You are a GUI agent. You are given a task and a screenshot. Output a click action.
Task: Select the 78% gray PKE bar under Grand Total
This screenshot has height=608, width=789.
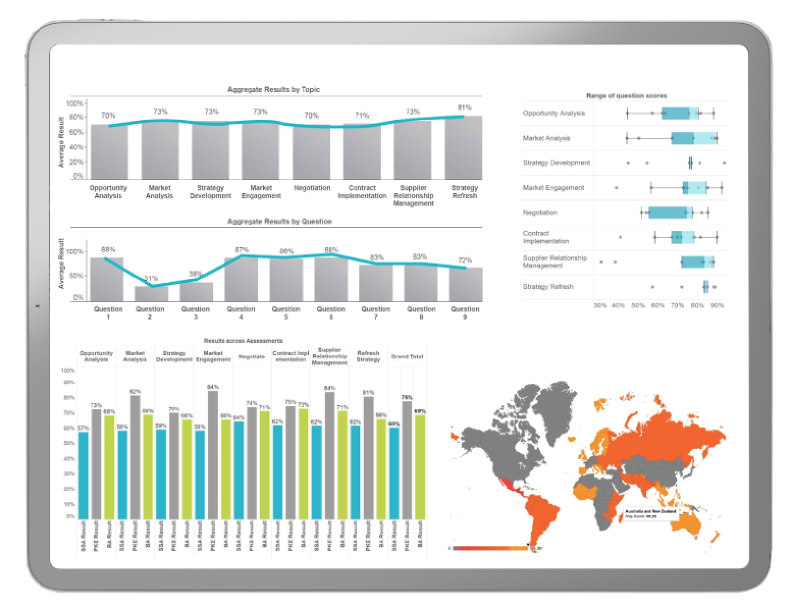[x=407, y=460]
